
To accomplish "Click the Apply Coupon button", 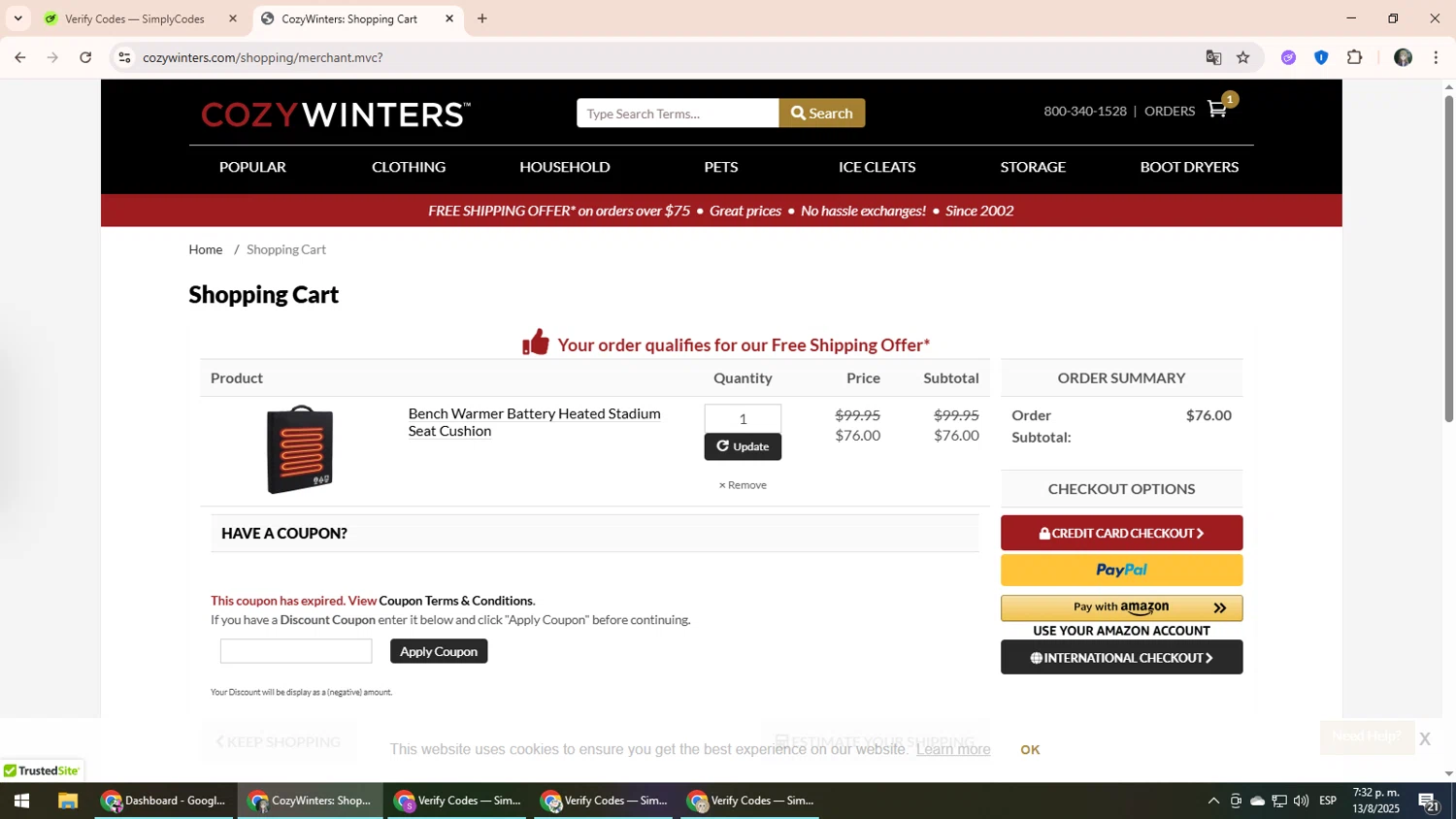I will (439, 651).
